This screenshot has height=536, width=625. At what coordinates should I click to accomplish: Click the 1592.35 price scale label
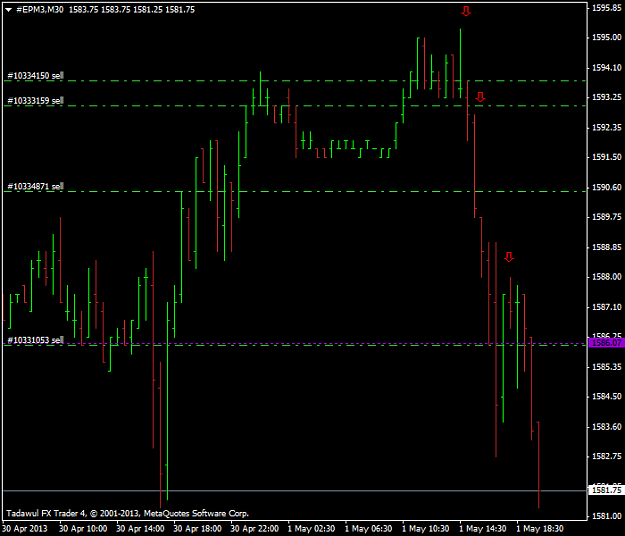[607, 128]
